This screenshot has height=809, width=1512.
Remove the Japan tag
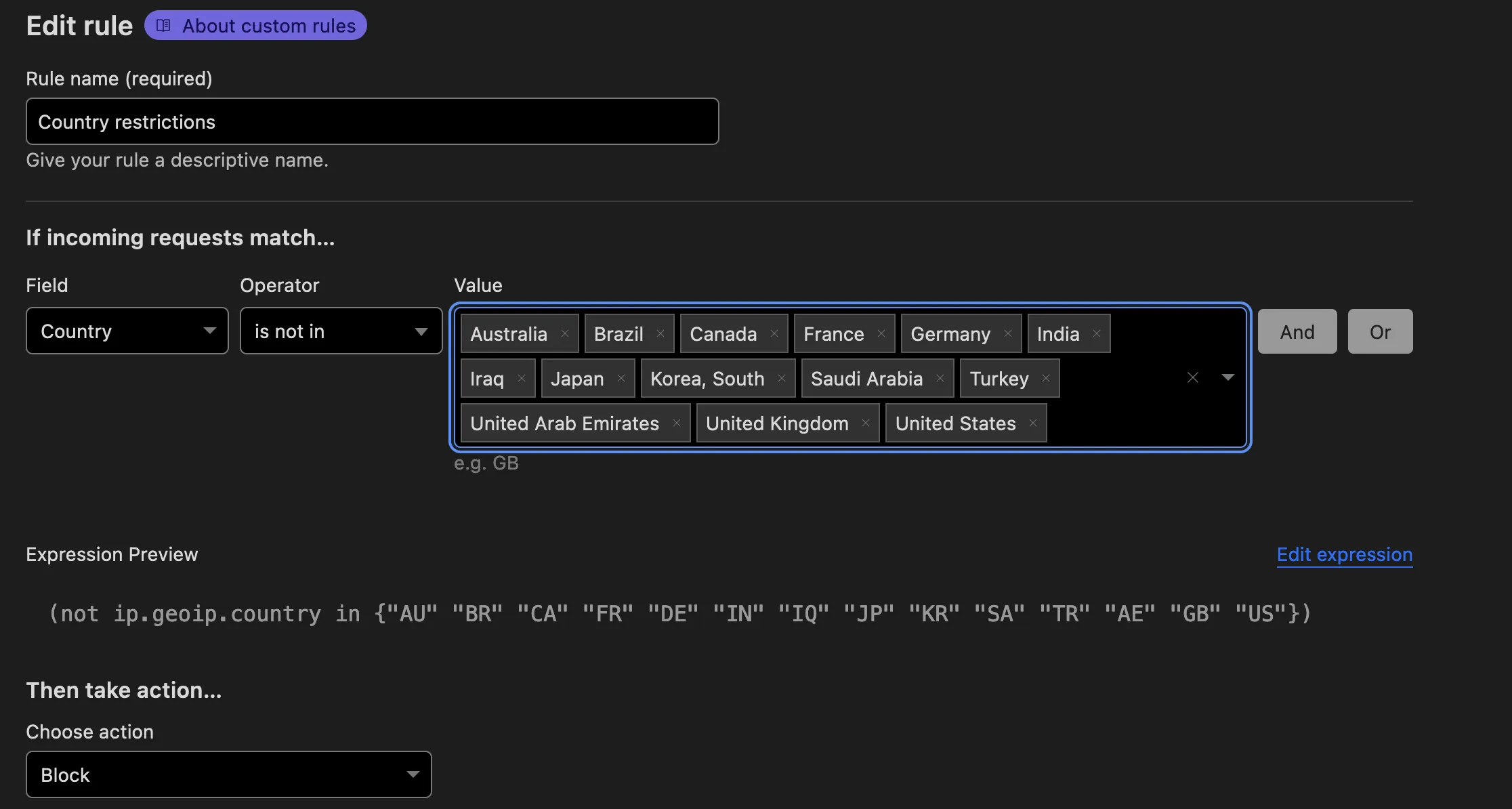pyautogui.click(x=621, y=378)
